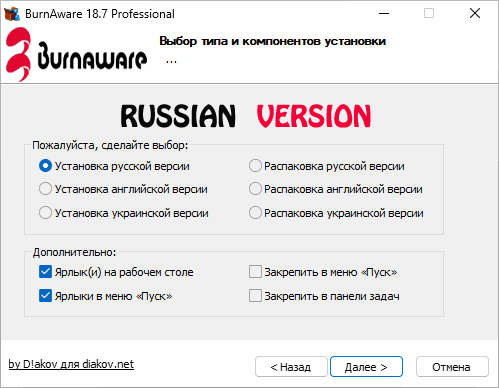Minimize the installer window

point(384,14)
